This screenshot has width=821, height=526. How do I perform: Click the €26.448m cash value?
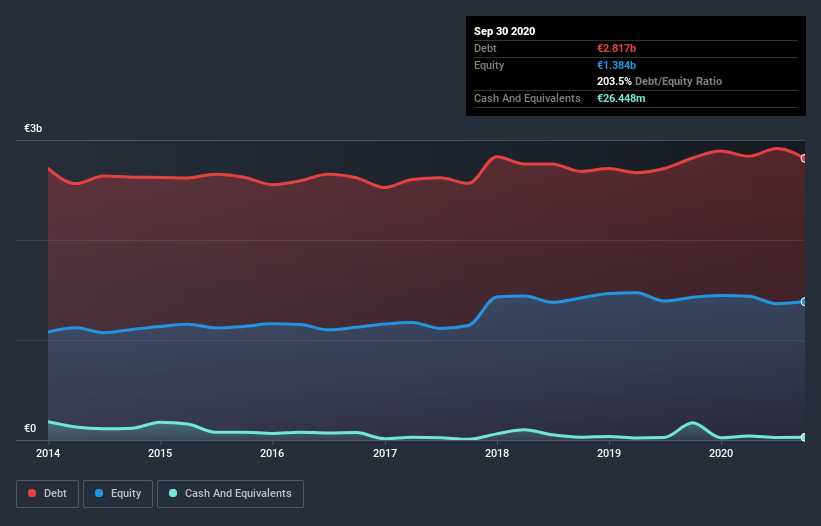pyautogui.click(x=621, y=98)
